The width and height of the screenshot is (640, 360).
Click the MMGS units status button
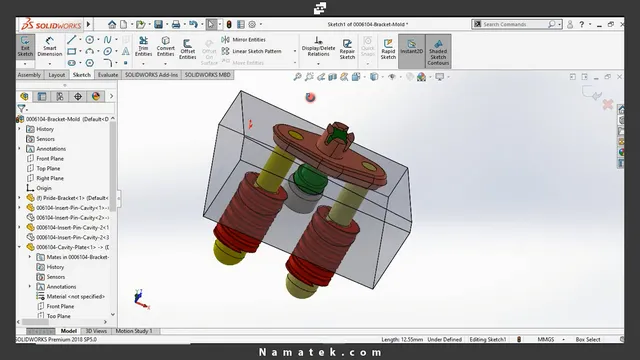click(x=546, y=339)
